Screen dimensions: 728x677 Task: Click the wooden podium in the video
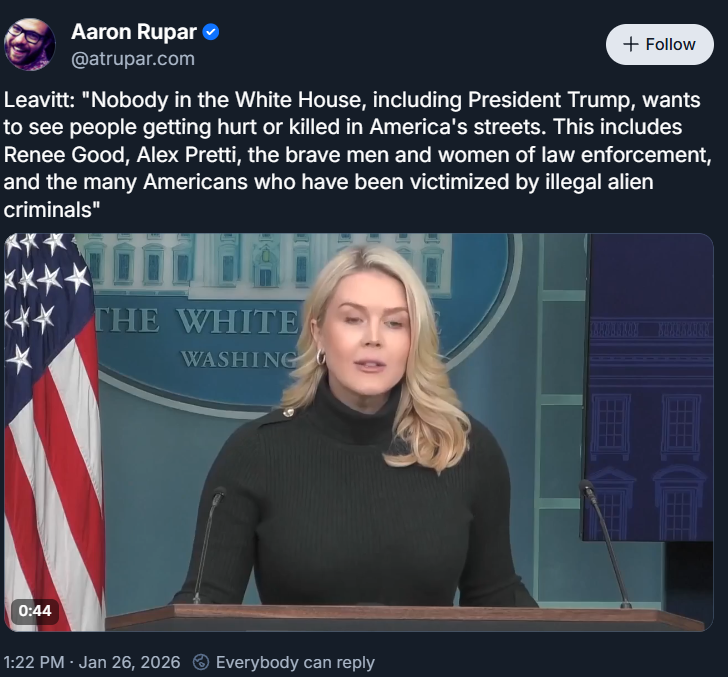pyautogui.click(x=404, y=618)
